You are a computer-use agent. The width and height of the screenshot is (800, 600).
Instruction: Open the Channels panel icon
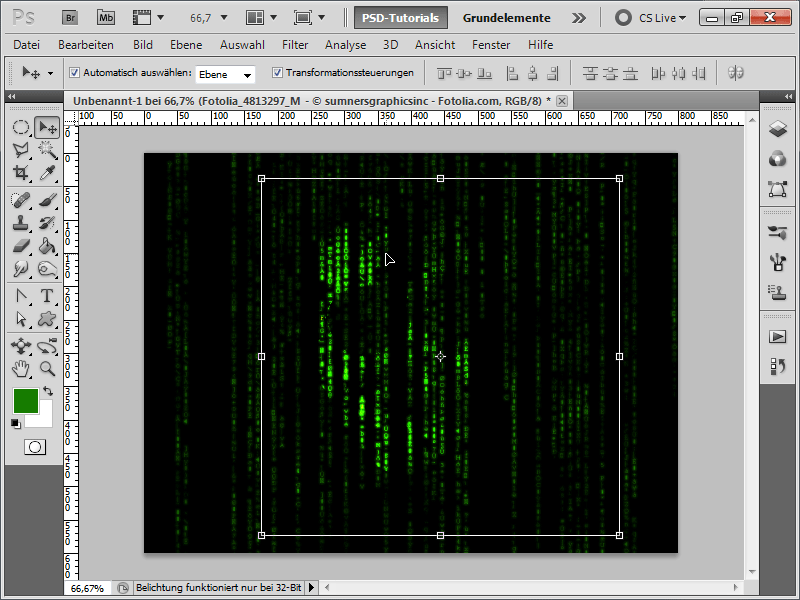(778, 159)
